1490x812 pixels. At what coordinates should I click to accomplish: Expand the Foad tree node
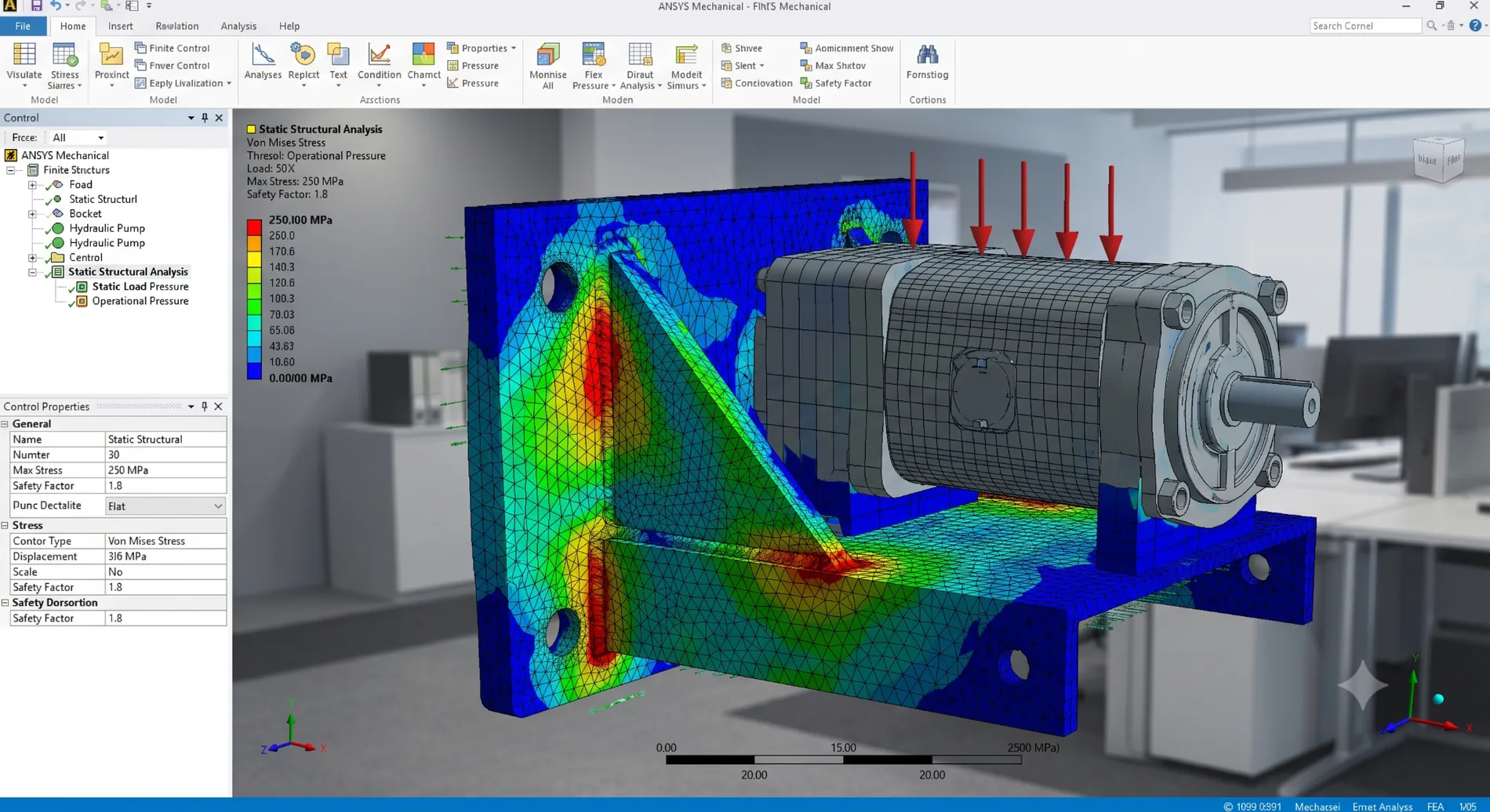pos(32,185)
